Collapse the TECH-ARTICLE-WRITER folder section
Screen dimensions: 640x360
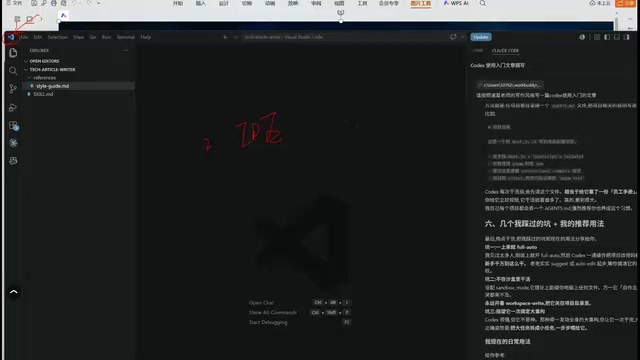click(x=26, y=70)
